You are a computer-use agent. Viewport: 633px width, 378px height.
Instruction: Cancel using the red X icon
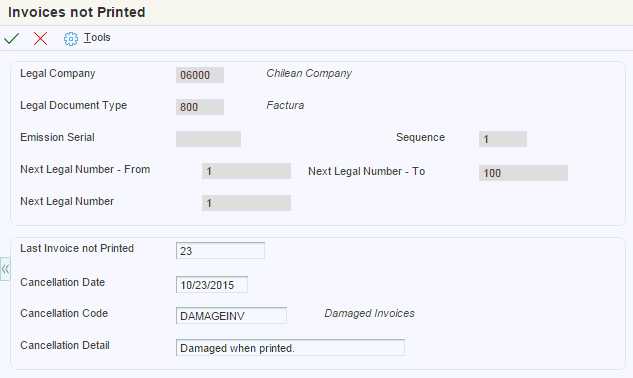pos(40,39)
